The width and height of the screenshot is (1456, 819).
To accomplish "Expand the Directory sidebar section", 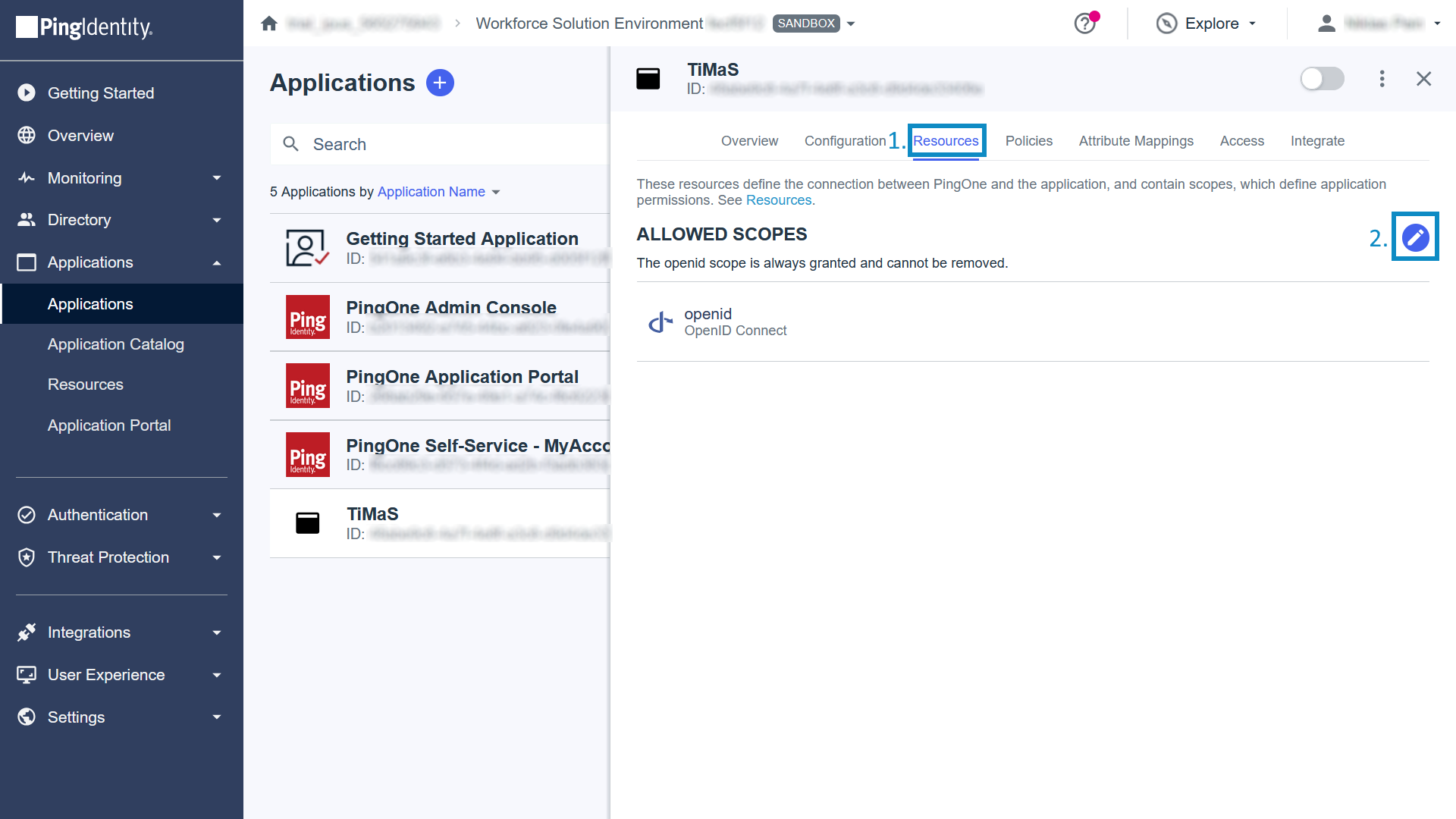I will point(217,221).
